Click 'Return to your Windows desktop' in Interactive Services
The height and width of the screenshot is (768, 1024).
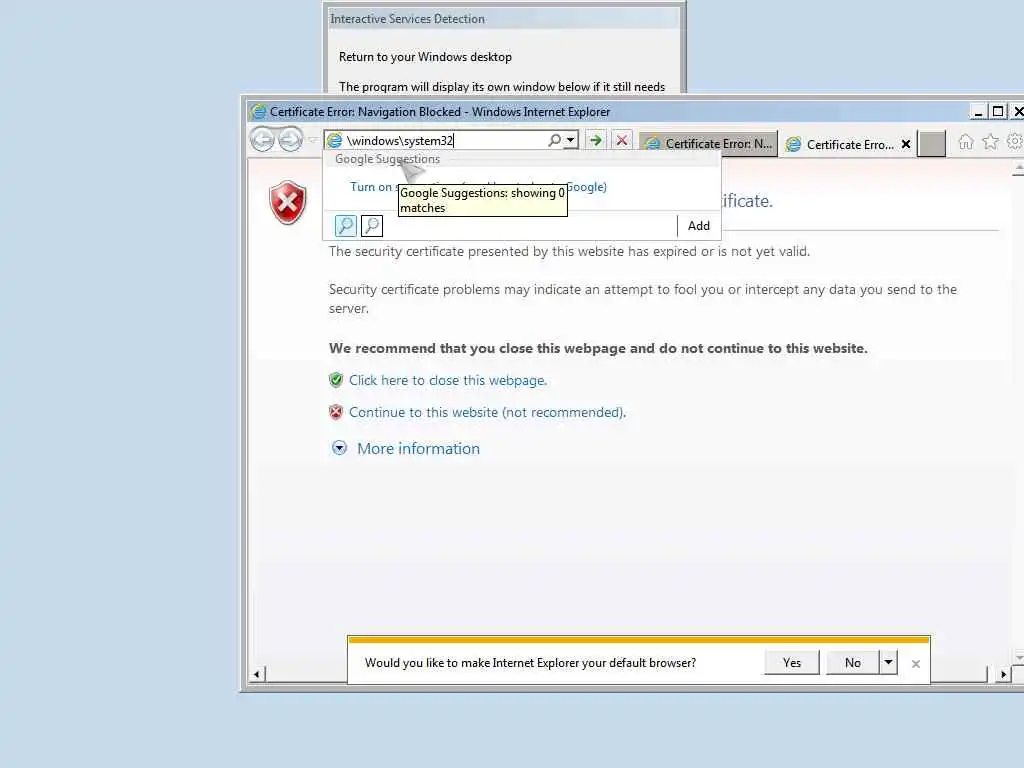pyautogui.click(x=425, y=57)
